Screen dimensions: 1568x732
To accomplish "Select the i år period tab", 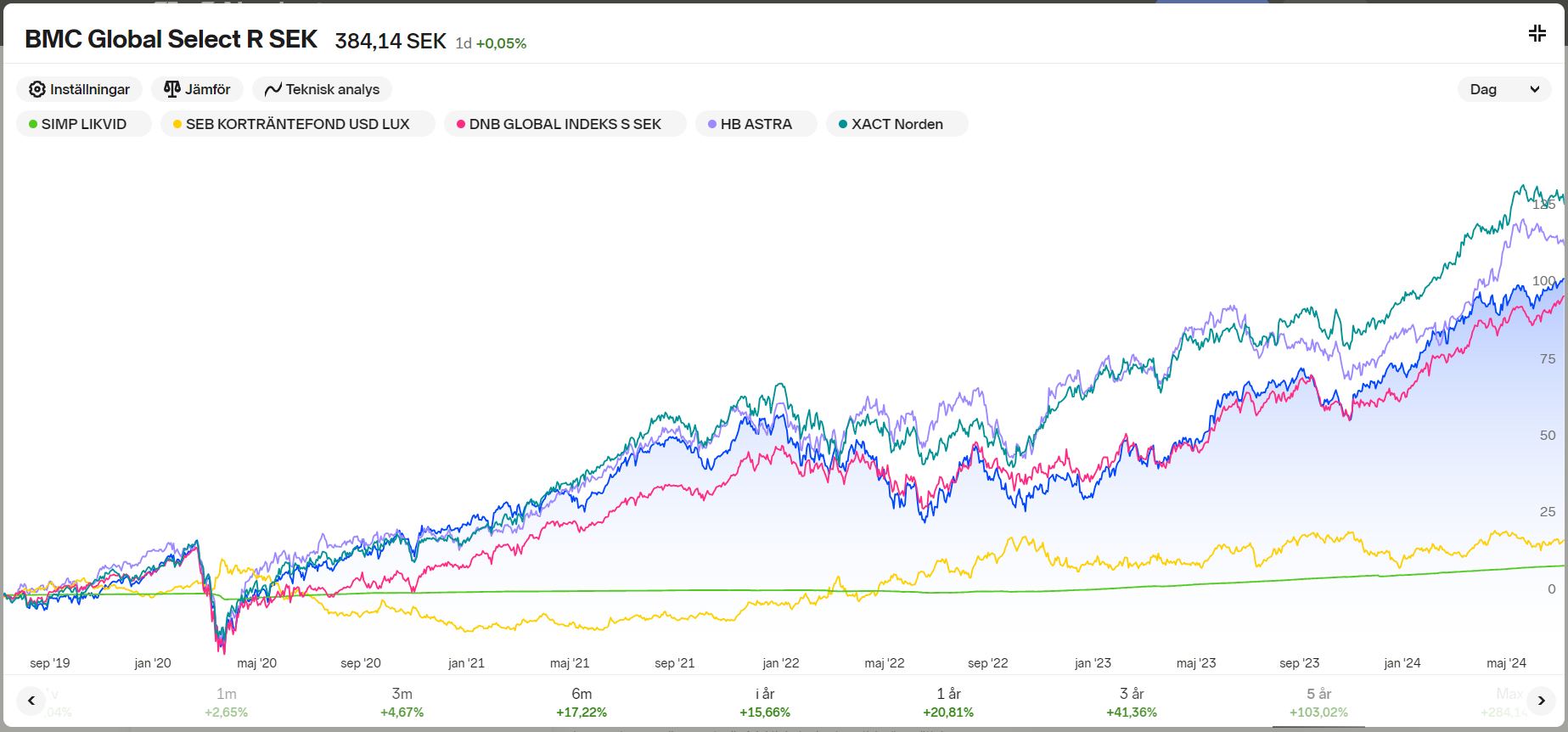I will [x=764, y=702].
